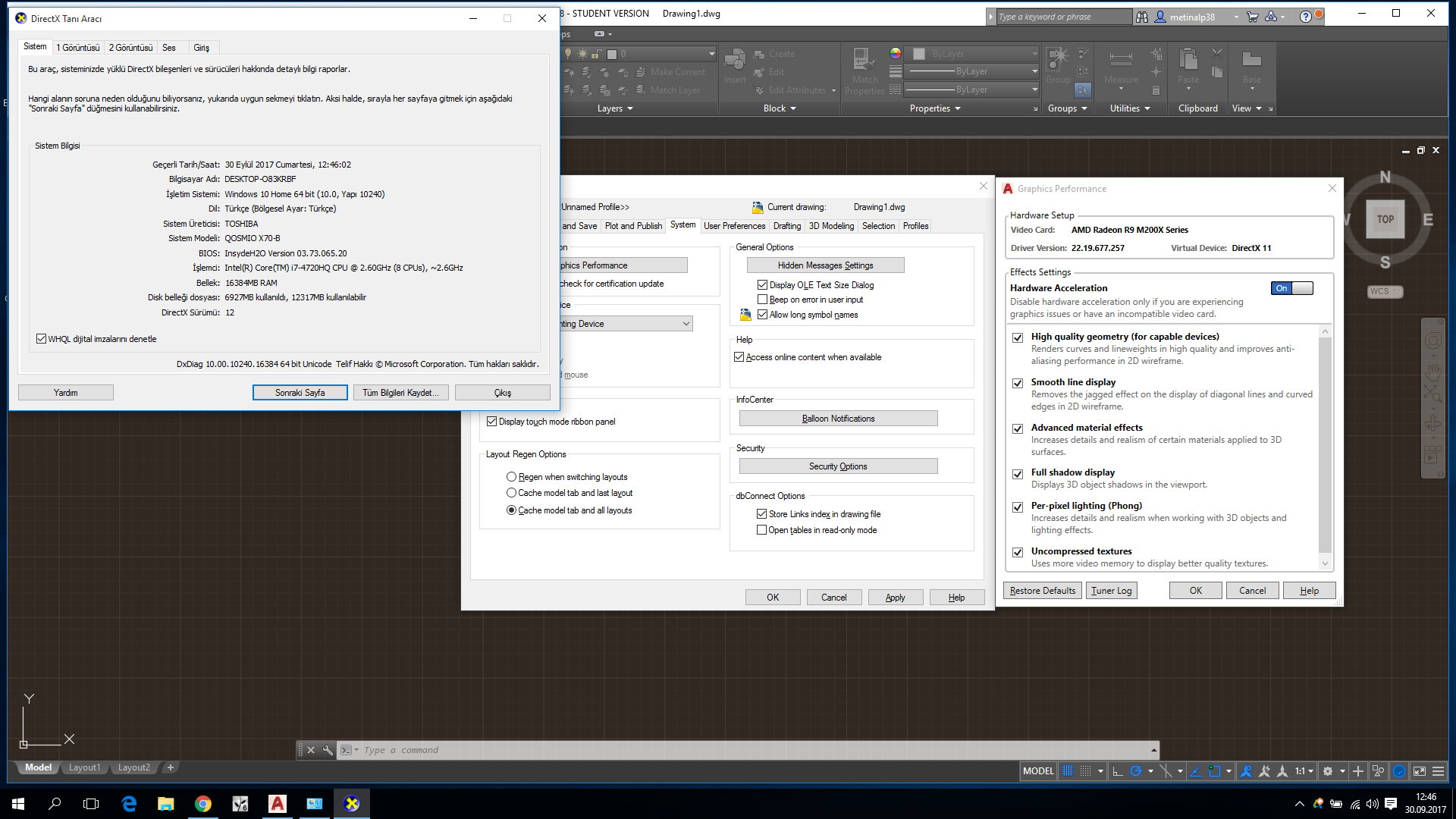Switch to the User Preferences tab
1456x819 pixels.
point(734,225)
